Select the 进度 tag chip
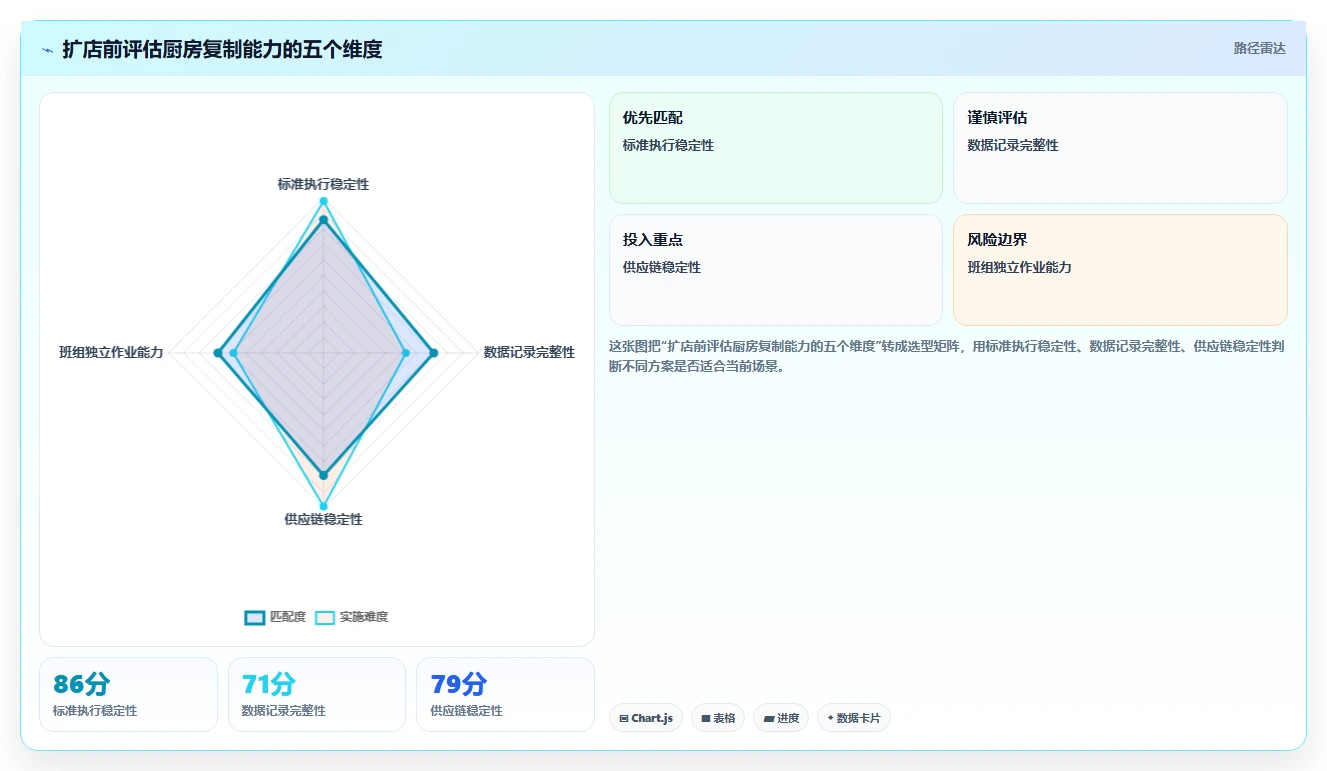Viewport: 1327px width, 771px height. click(781, 718)
